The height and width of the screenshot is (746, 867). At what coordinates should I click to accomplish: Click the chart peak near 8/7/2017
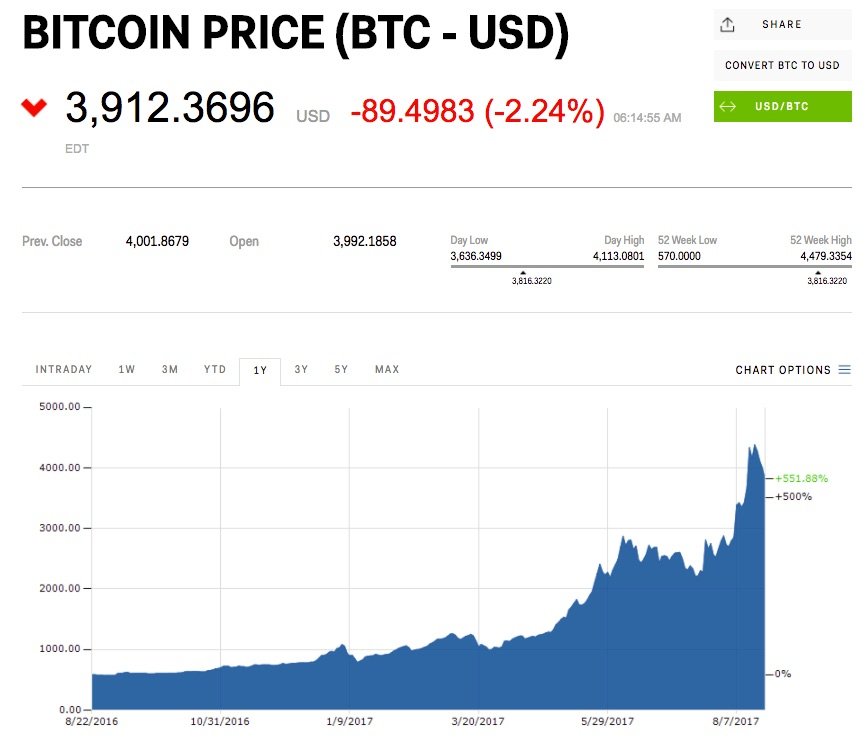tap(755, 446)
